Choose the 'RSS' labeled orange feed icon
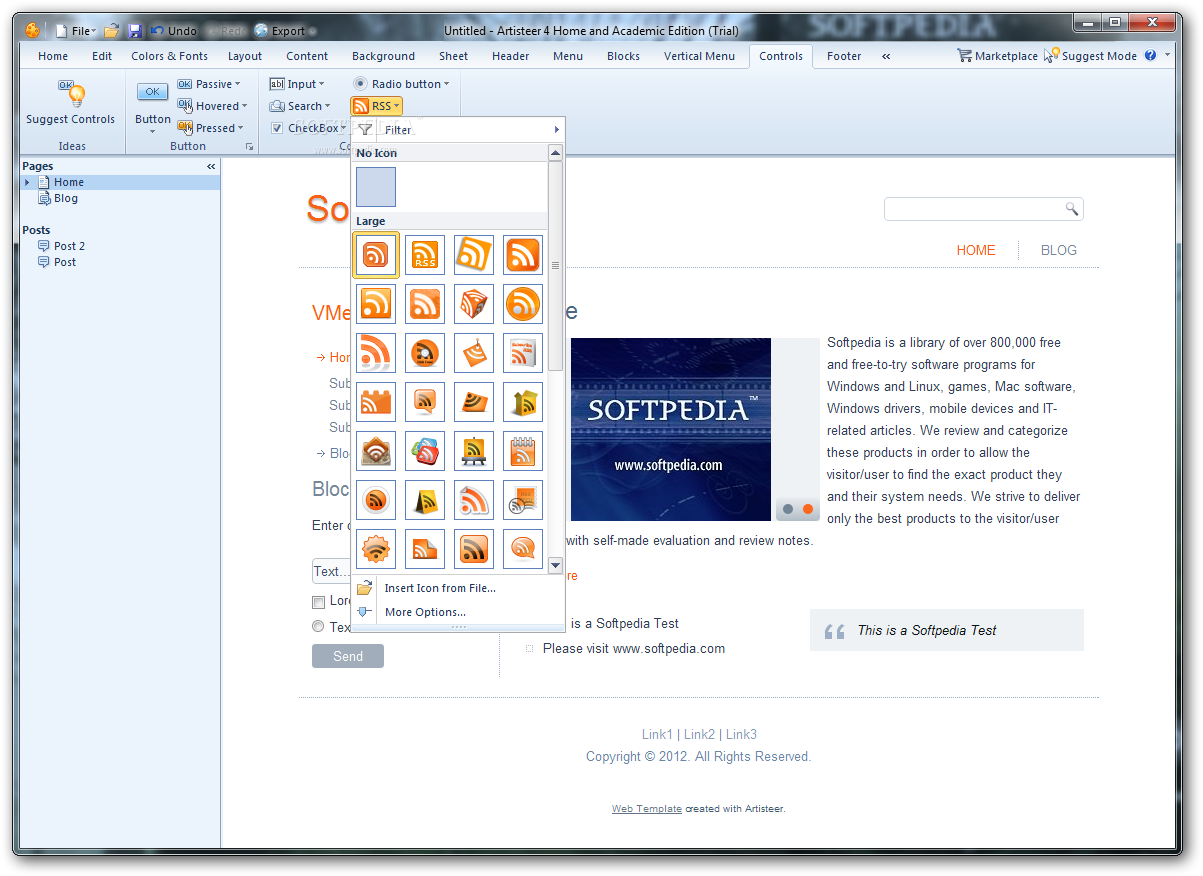Image resolution: width=1203 pixels, height=876 pixels. coord(425,255)
